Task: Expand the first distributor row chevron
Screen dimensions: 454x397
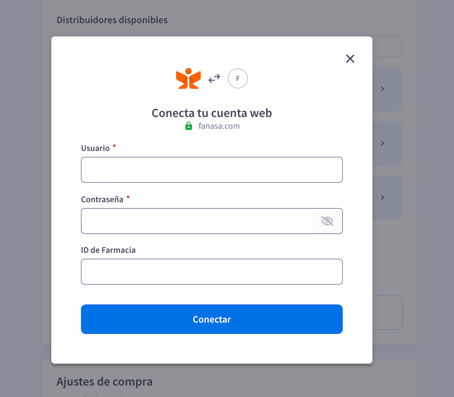Action: click(383, 89)
